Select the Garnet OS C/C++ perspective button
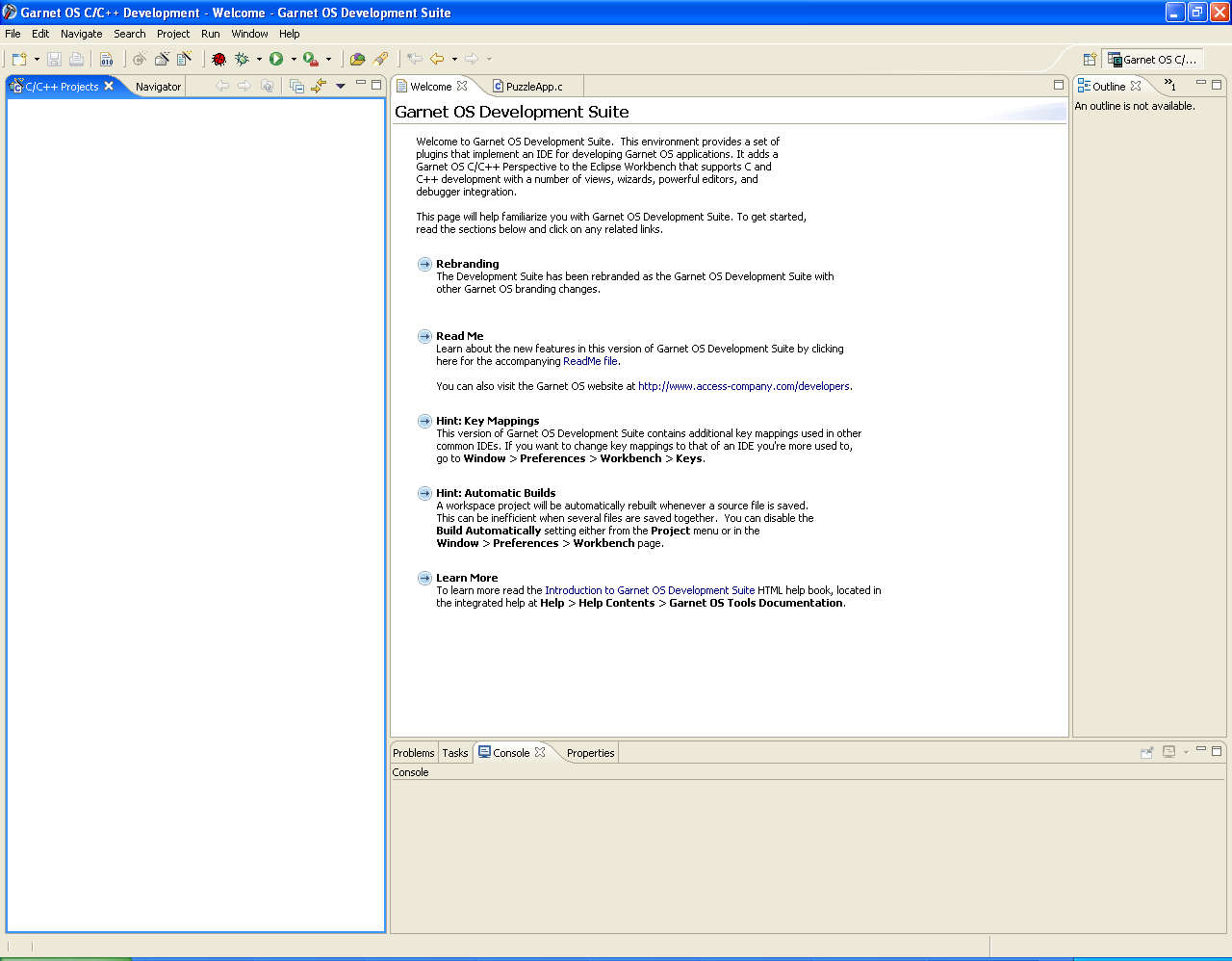The width and height of the screenshot is (1232, 961). (x=1153, y=60)
